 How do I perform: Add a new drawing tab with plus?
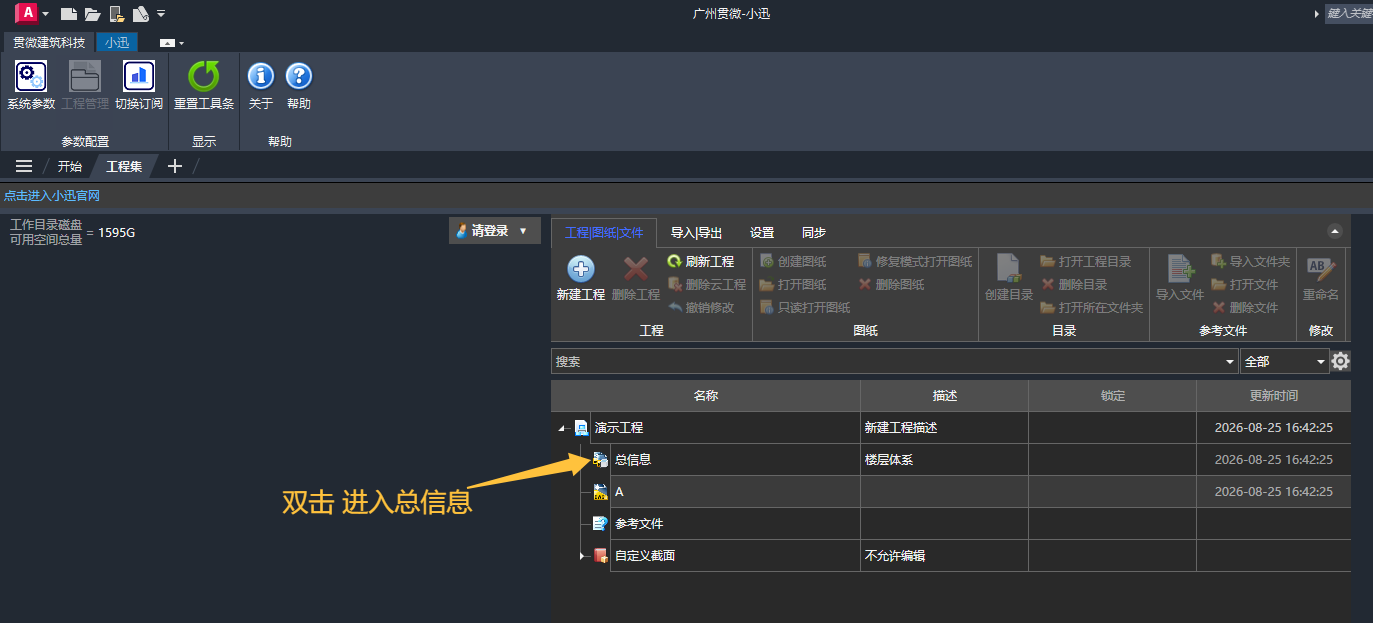click(x=175, y=166)
